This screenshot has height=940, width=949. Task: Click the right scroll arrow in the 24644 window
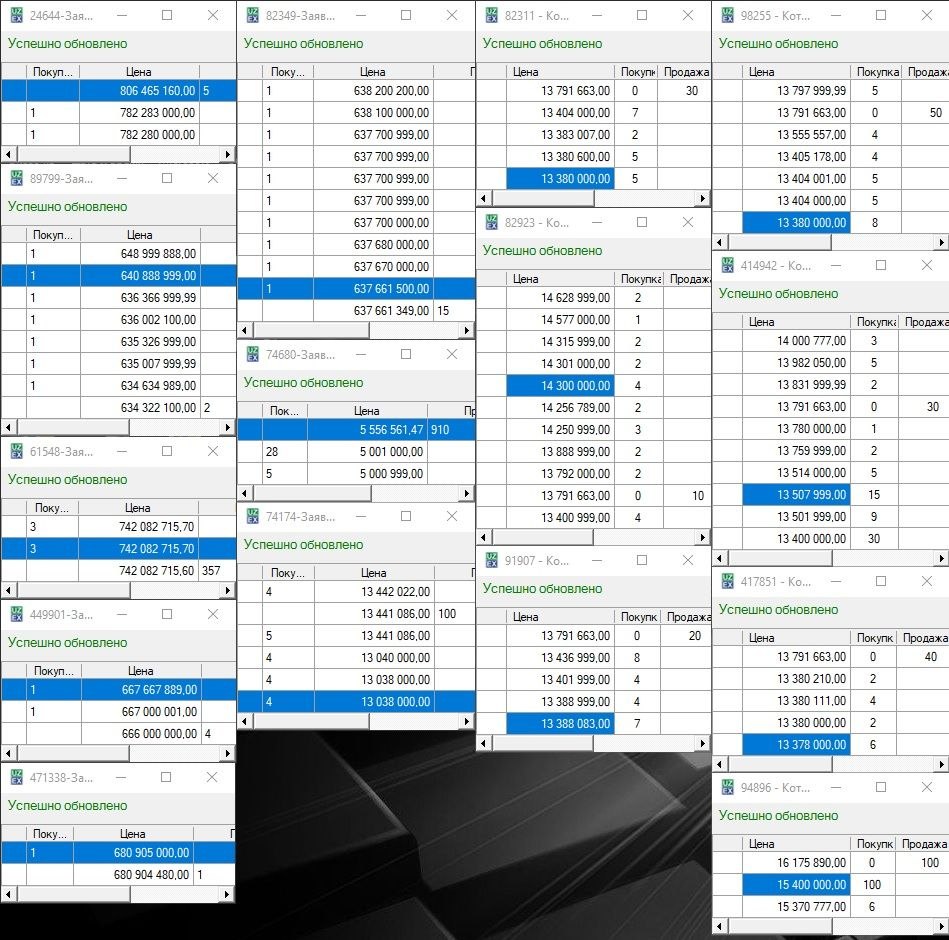point(228,155)
